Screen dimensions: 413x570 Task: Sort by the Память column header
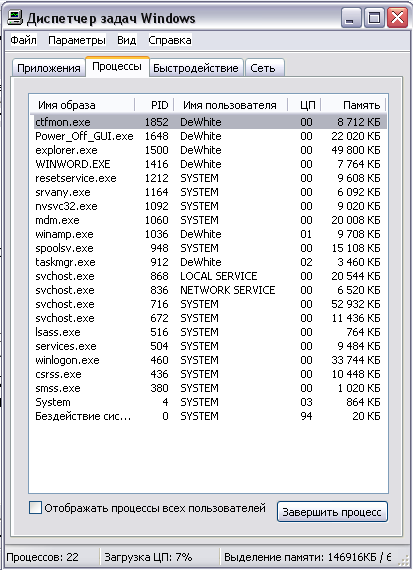pyautogui.click(x=353, y=105)
